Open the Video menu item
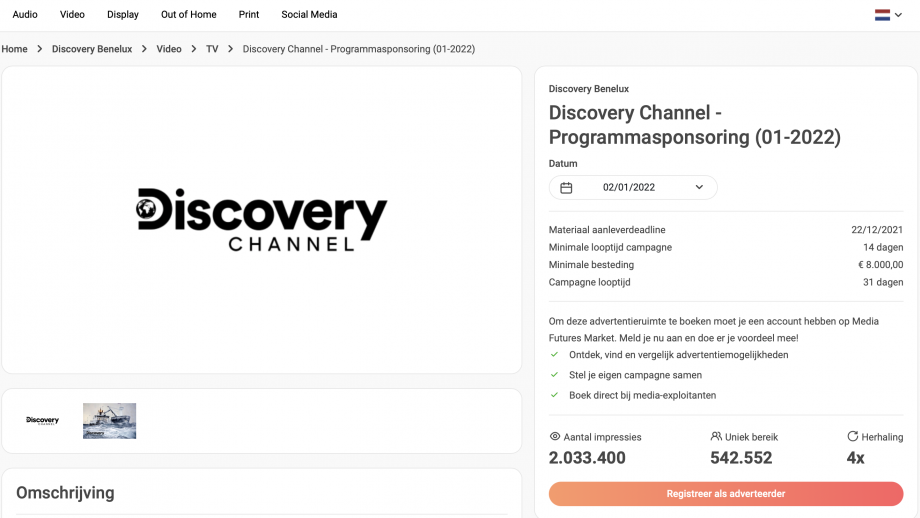The height and width of the screenshot is (518, 920). coord(72,15)
